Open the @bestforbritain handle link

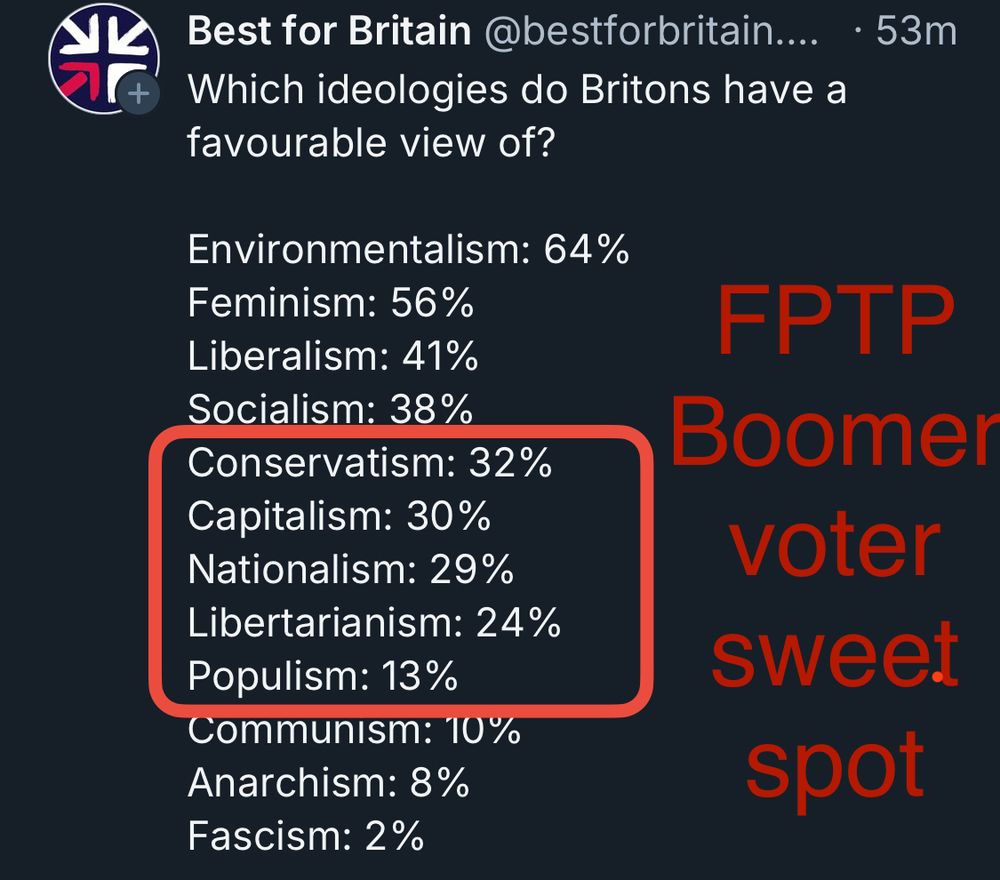click(651, 31)
